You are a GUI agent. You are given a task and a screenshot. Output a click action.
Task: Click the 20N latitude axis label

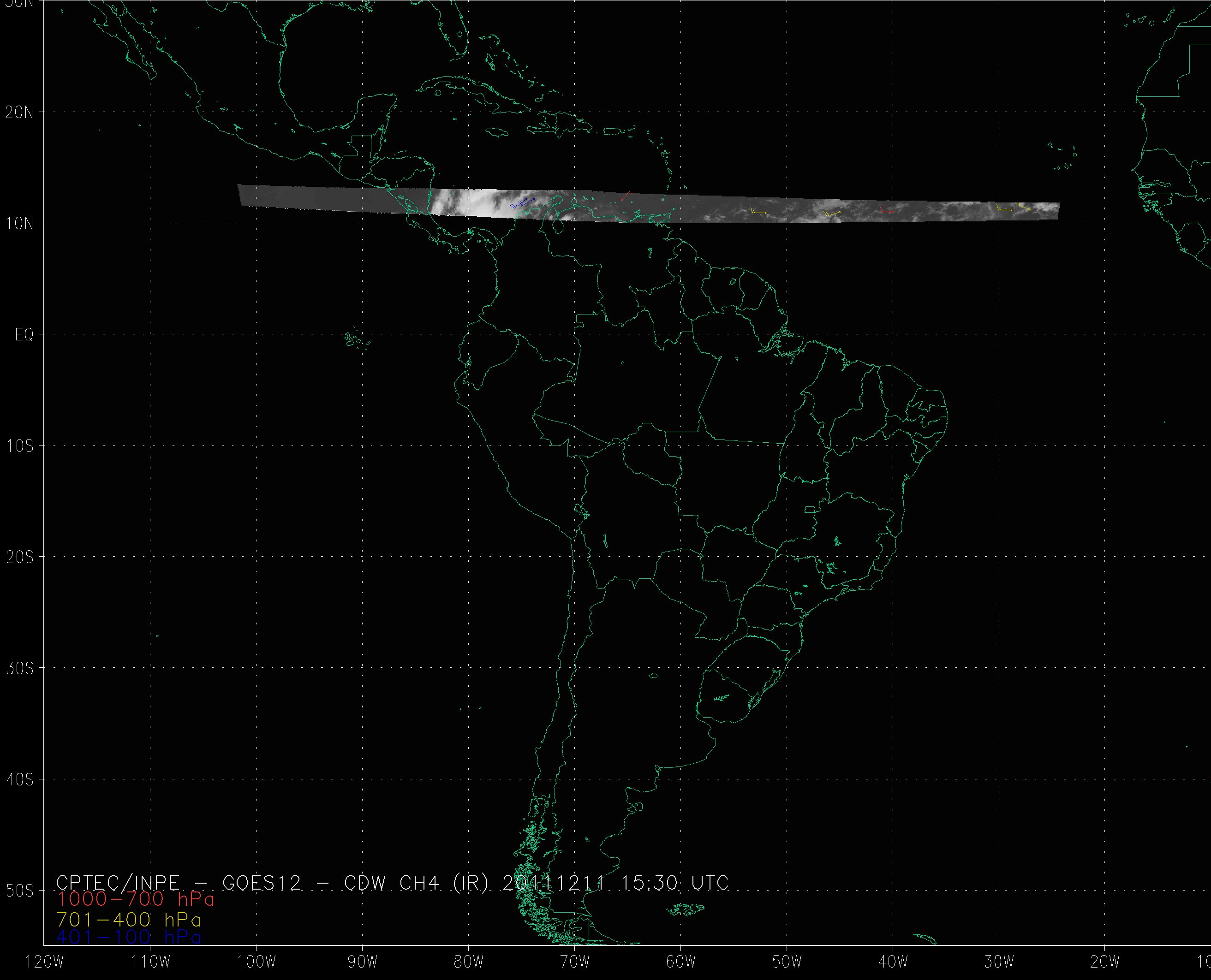pyautogui.click(x=19, y=113)
